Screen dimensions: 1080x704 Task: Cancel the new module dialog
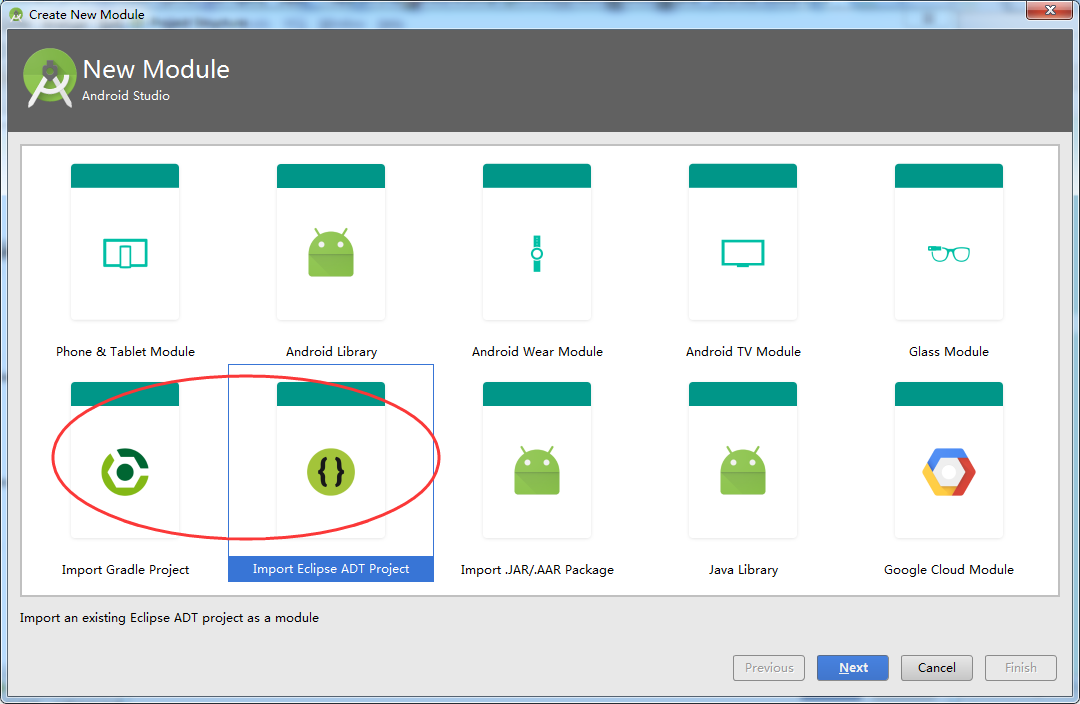click(x=937, y=667)
